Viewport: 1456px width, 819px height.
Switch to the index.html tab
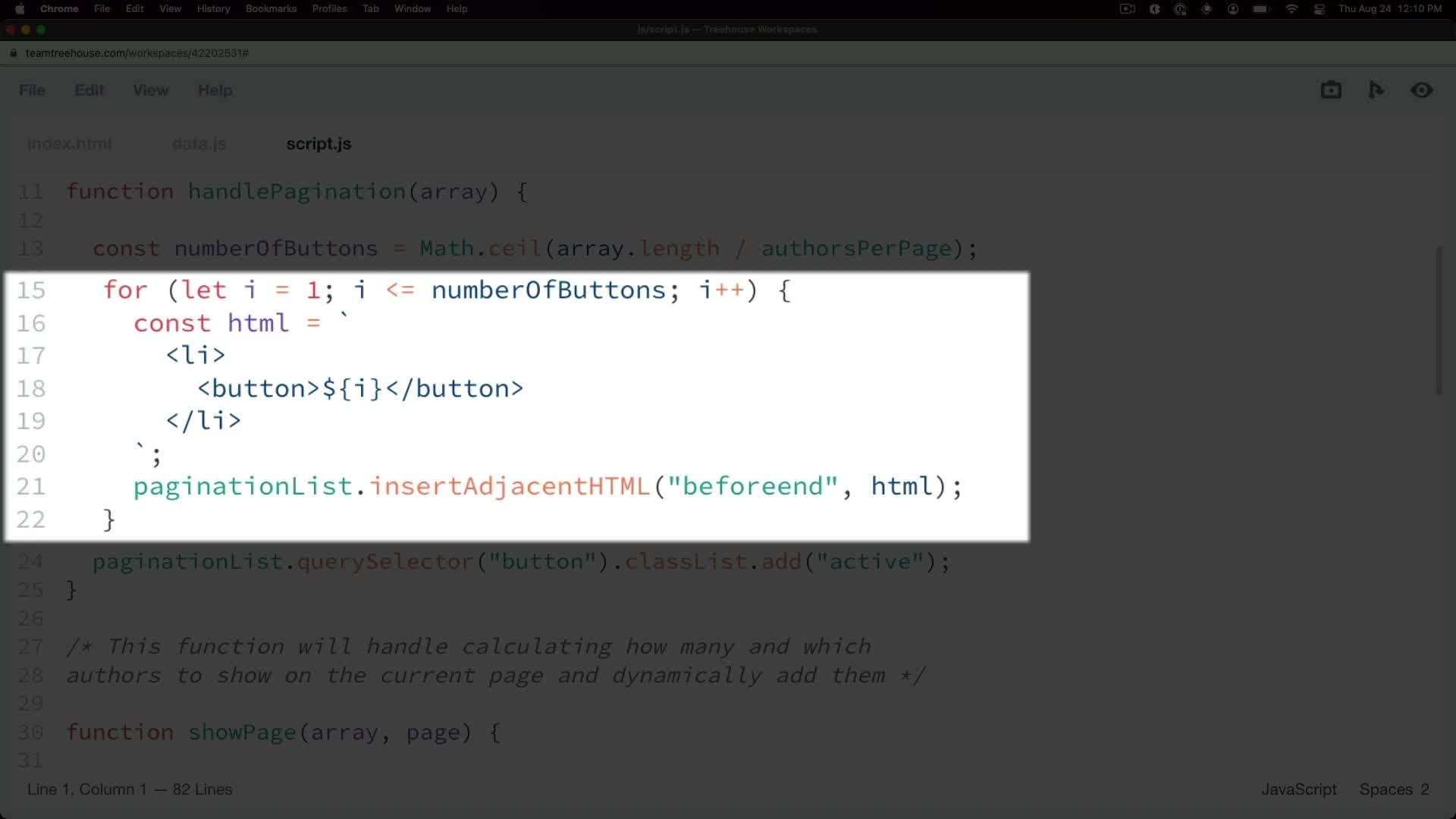click(x=70, y=144)
